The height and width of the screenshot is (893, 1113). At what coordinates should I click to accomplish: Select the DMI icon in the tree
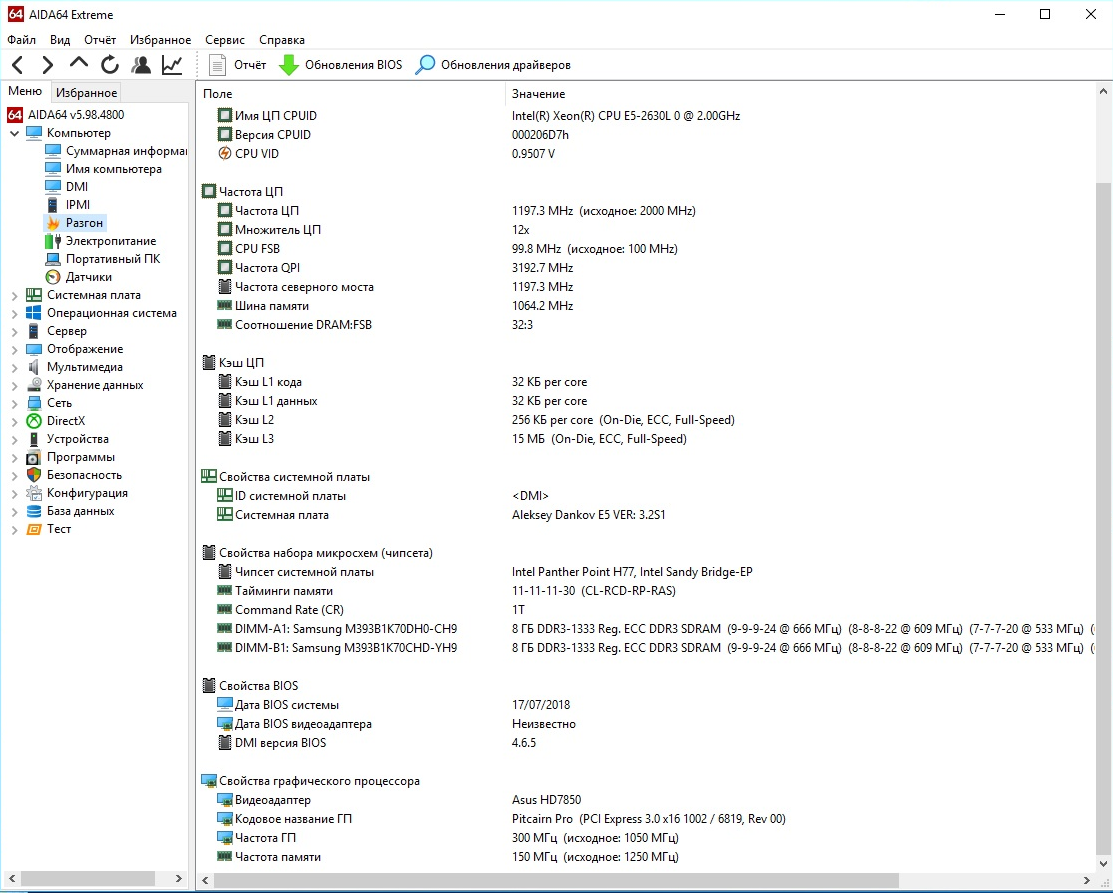coord(53,186)
